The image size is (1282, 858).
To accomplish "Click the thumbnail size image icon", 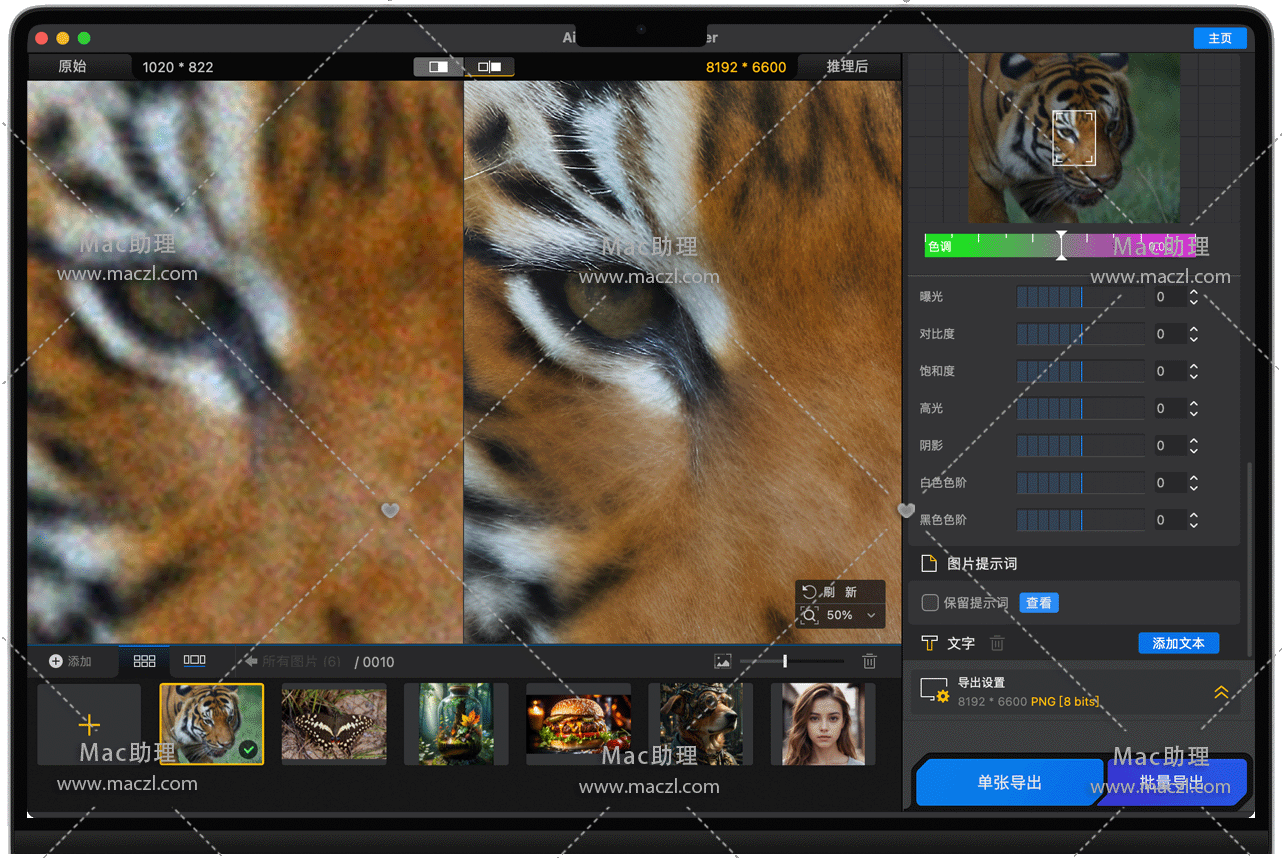I will 723,661.
